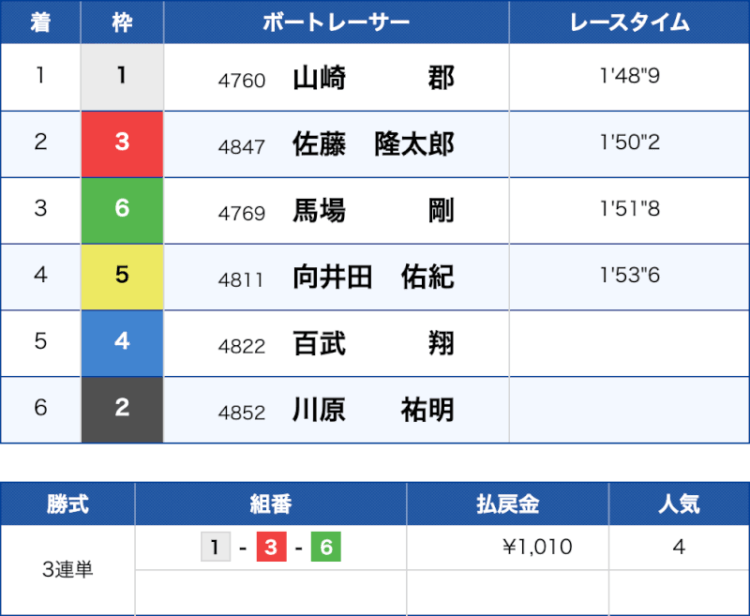Open racer 馬場 剛 profile
Screen dimensions: 750x616
(373, 211)
